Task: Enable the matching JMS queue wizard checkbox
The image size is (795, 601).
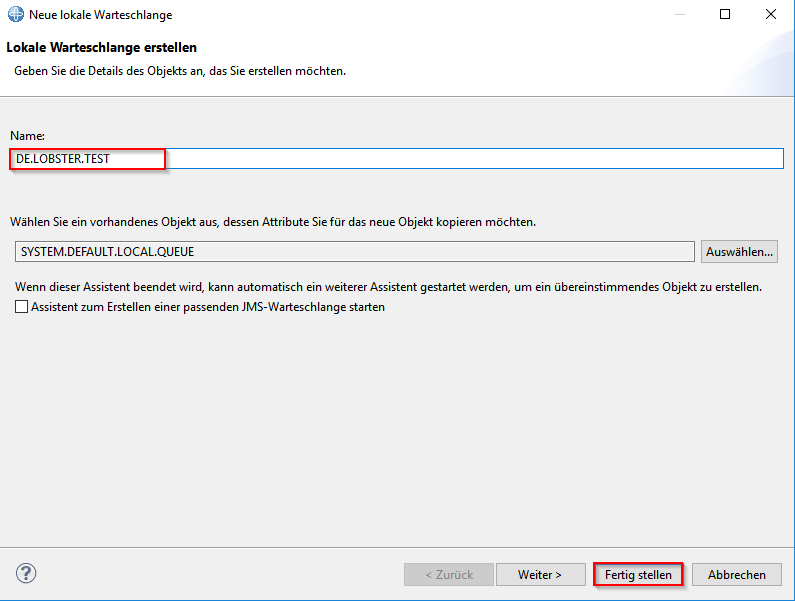Action: click(22, 308)
